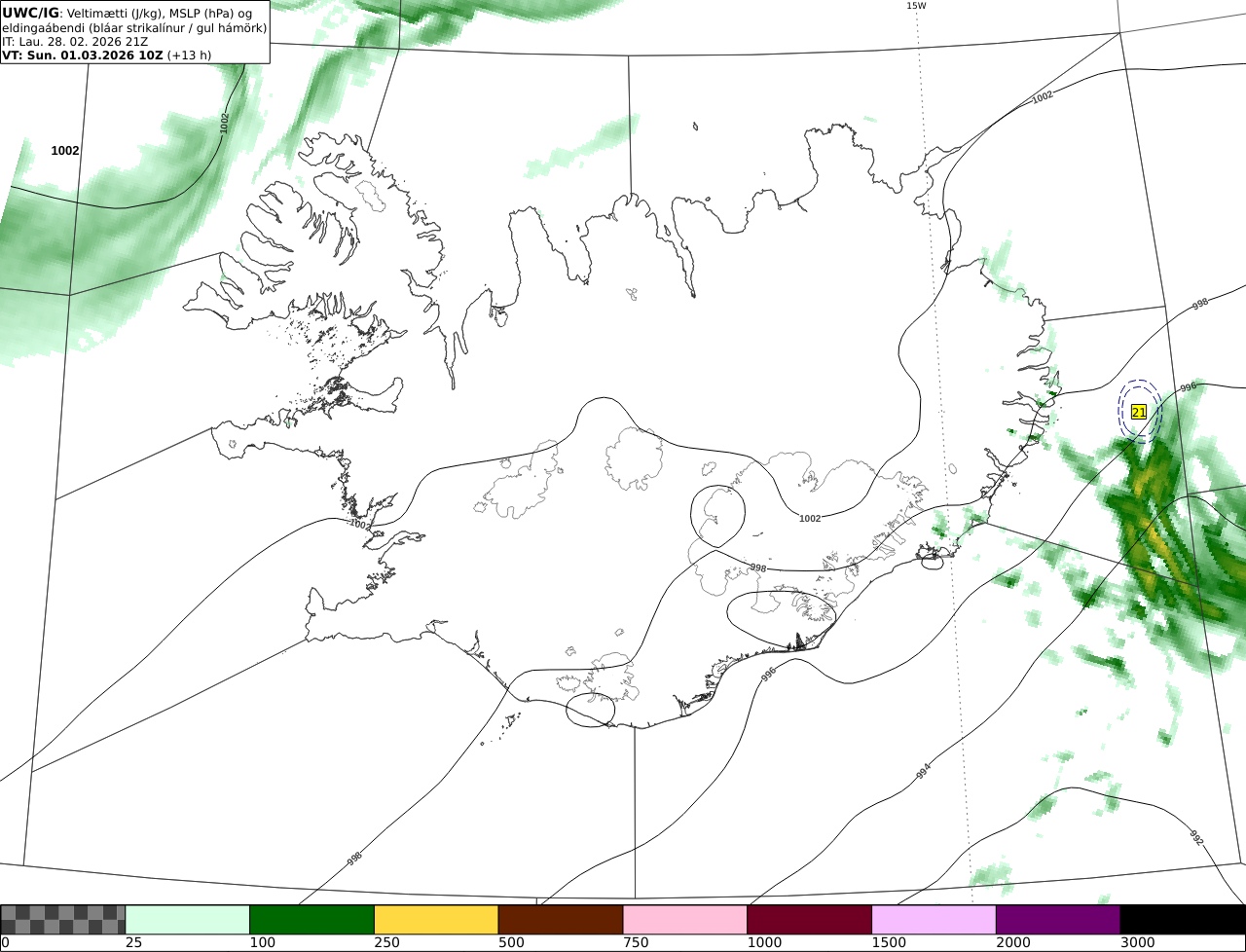Select the checkered gray 0–25 legend swatch
Screen dimensions: 1246x952
[63, 920]
